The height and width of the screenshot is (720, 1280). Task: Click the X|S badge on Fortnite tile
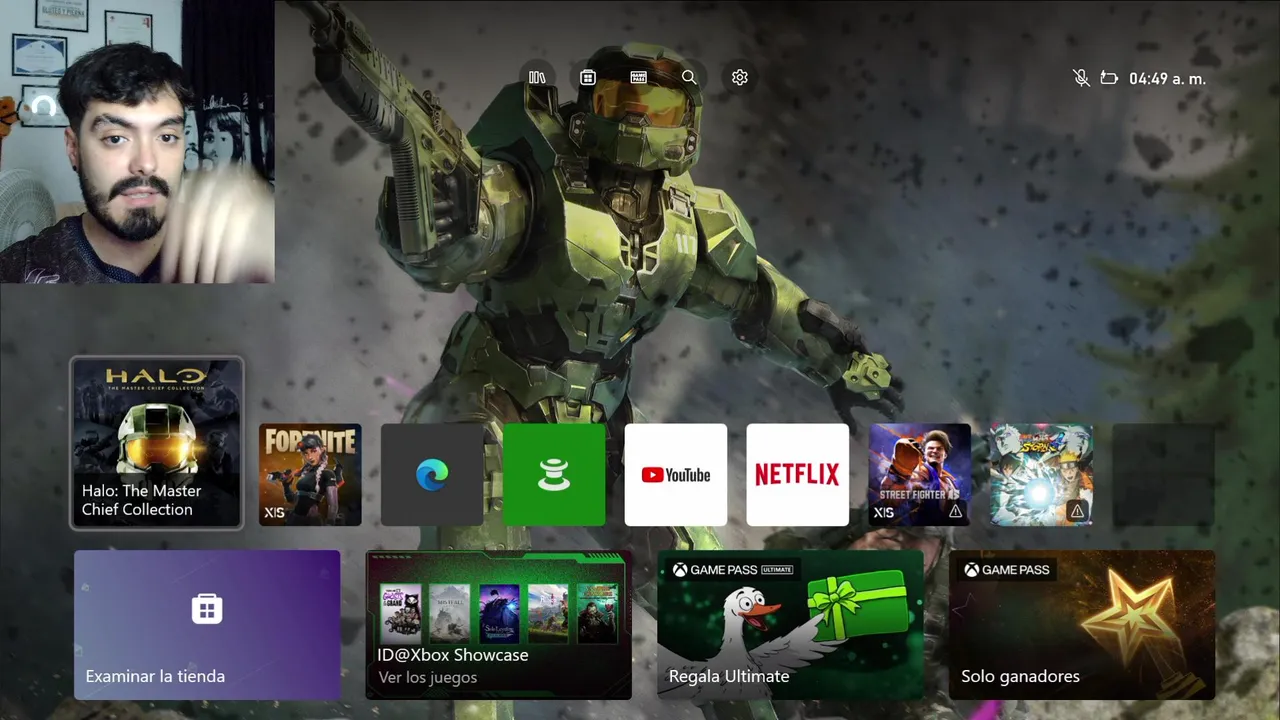pos(274,512)
